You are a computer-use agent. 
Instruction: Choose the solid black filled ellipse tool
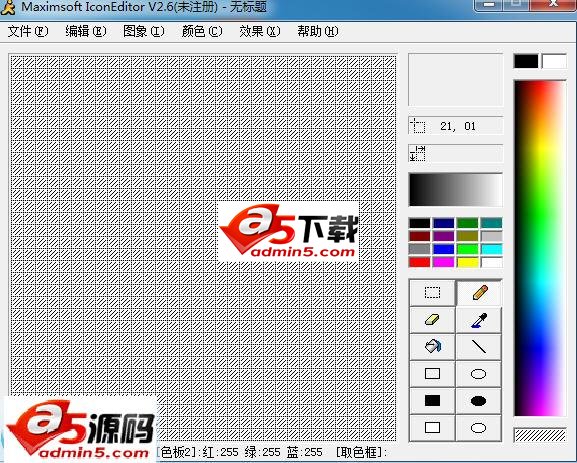coord(478,400)
